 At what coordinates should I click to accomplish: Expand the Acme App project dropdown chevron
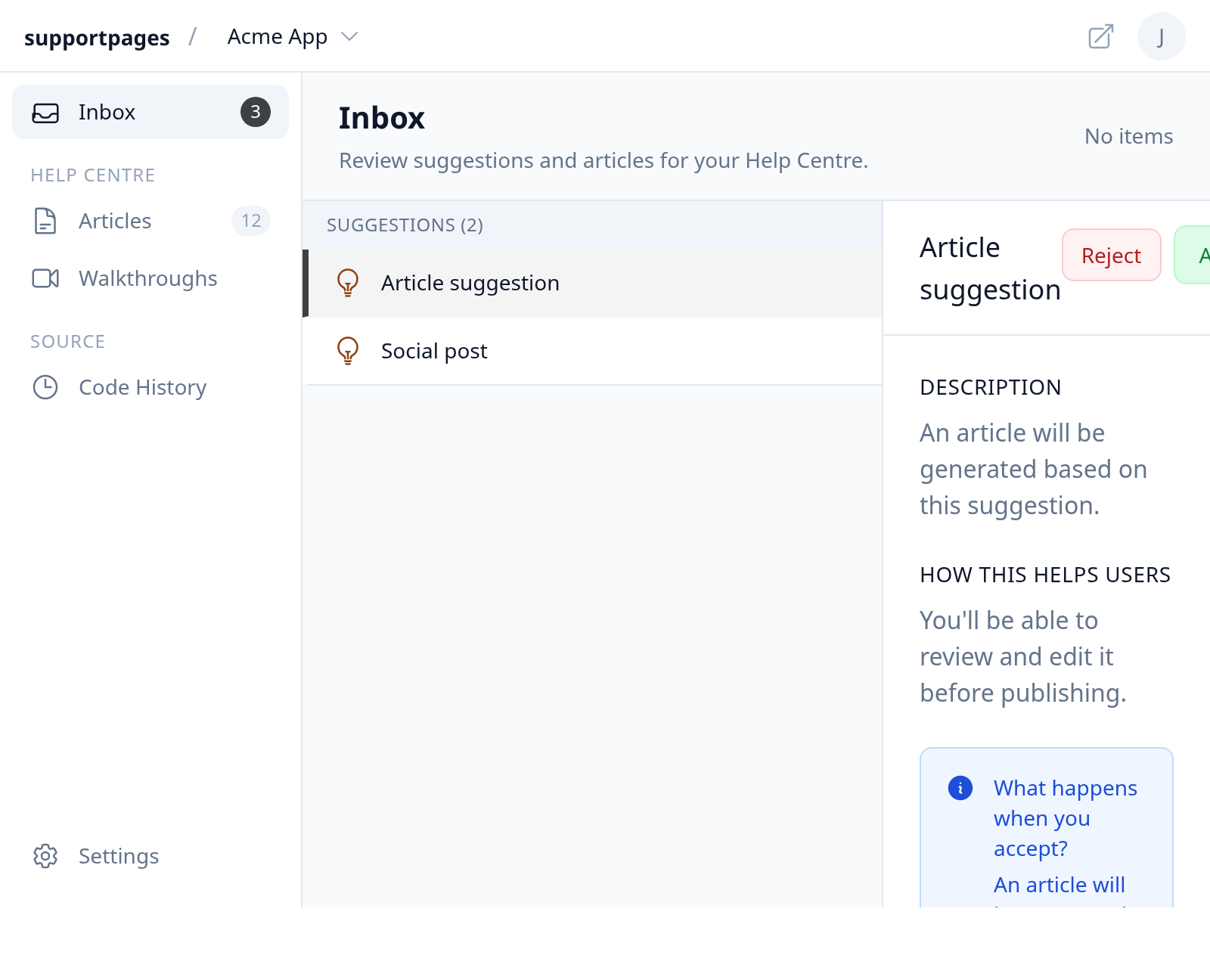pos(349,36)
